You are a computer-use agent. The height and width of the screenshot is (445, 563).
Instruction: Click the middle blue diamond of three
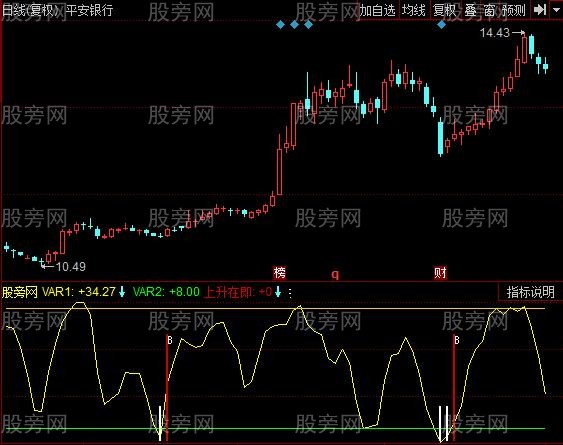coord(294,24)
